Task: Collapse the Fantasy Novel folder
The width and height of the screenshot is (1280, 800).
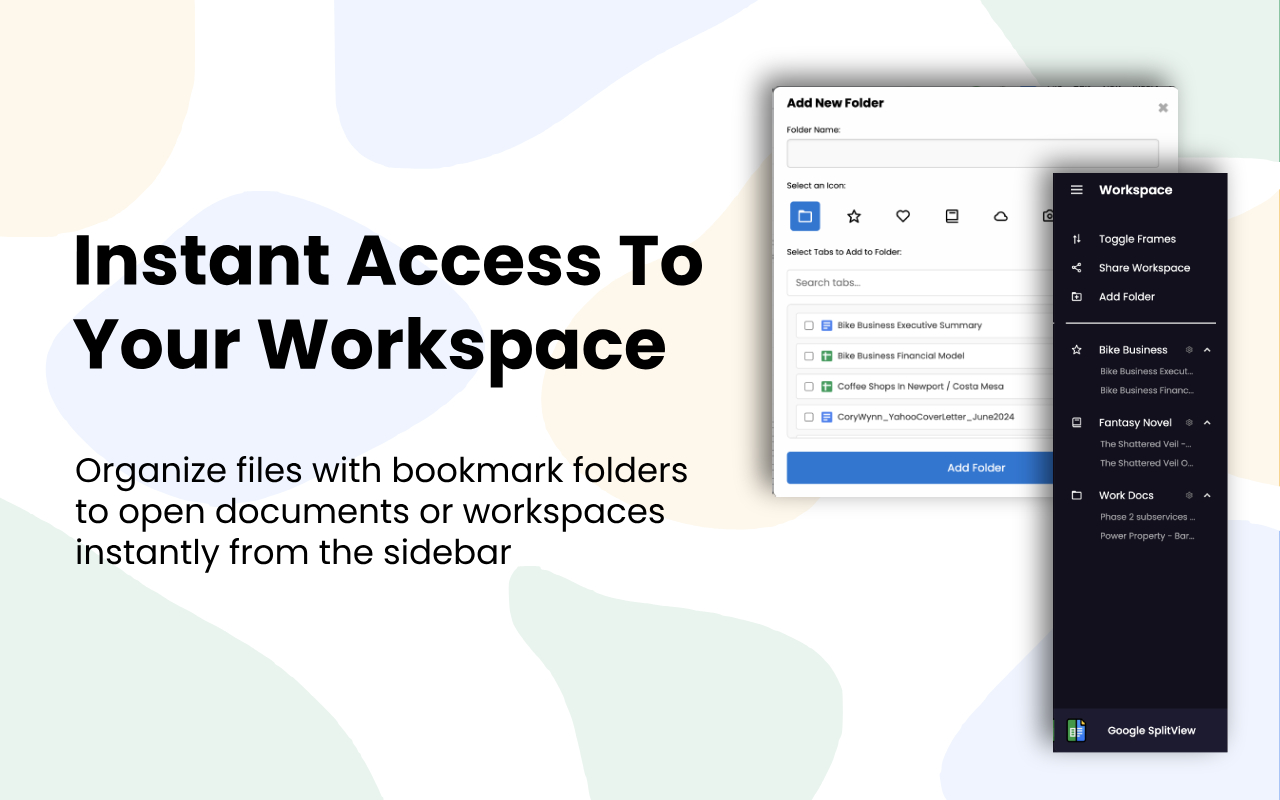Action: tap(1207, 422)
